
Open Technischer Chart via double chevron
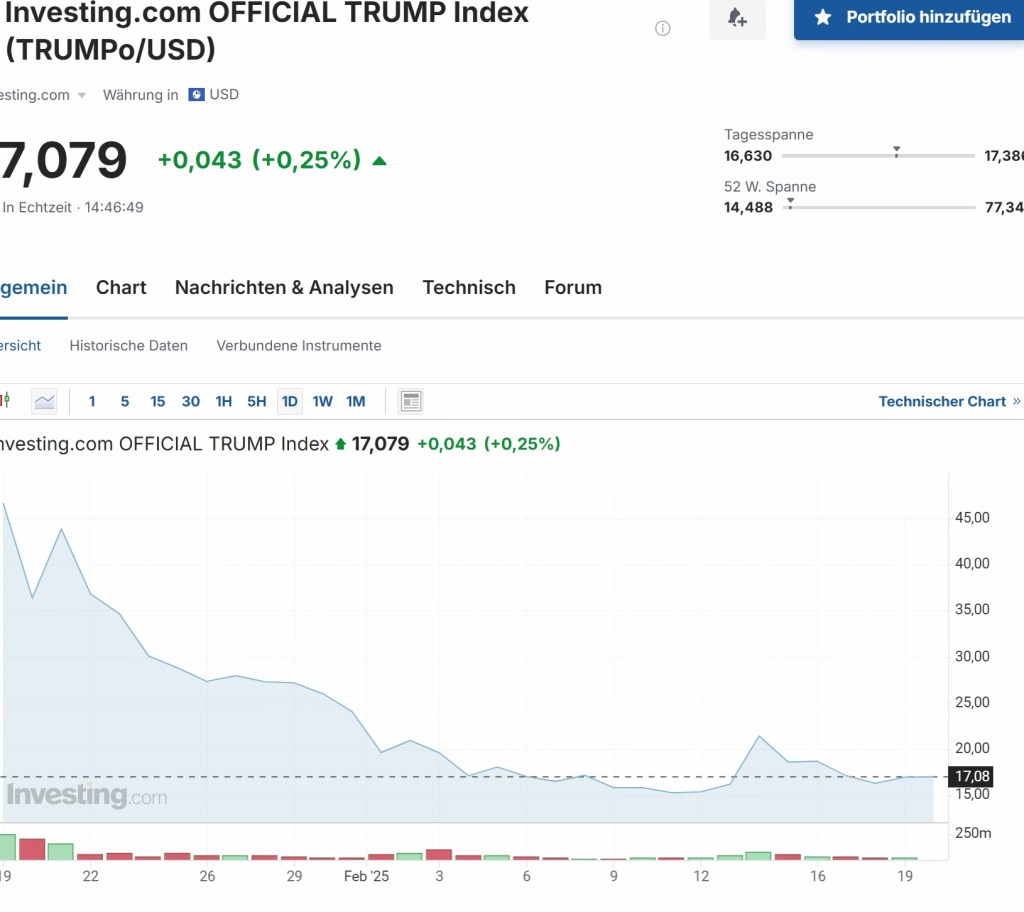pos(1016,401)
